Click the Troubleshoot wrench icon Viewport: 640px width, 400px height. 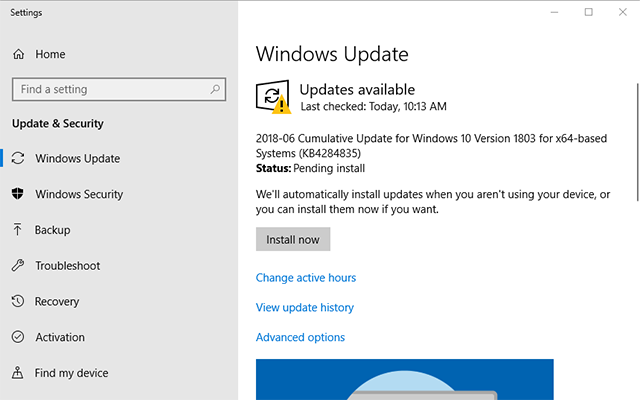[x=18, y=266]
